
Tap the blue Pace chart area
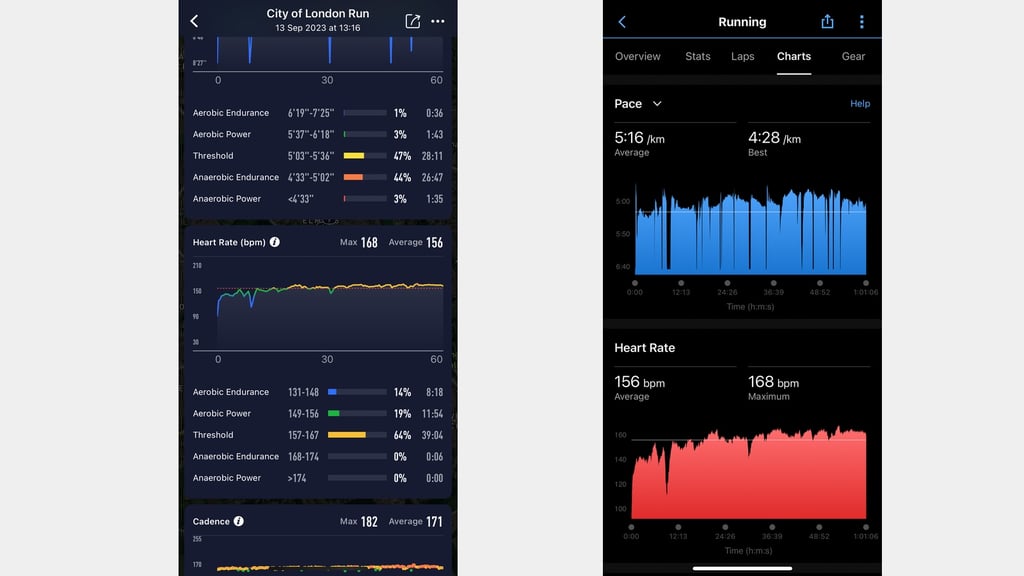[x=750, y=230]
